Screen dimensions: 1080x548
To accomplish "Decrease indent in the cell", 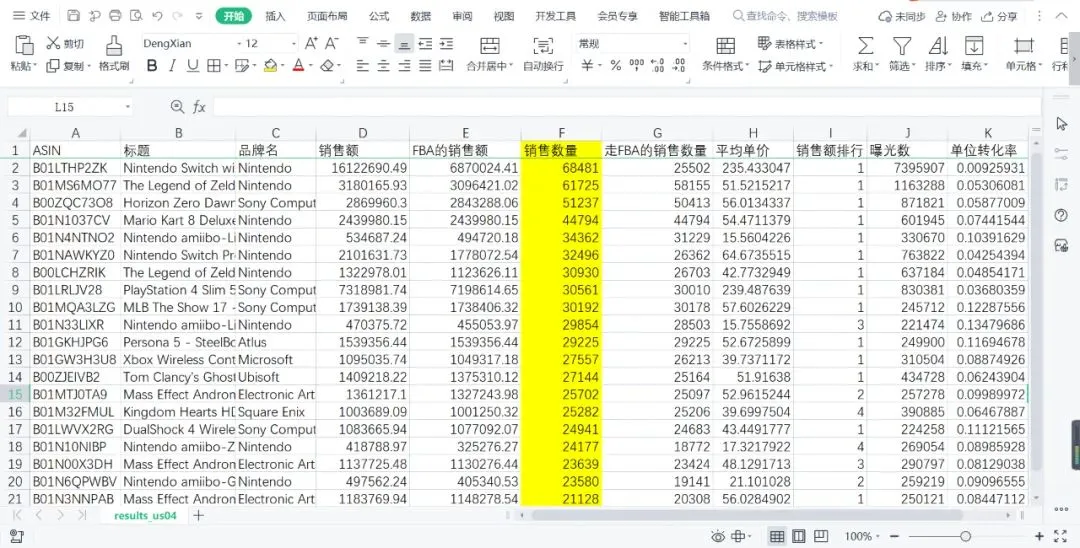I will [426, 43].
